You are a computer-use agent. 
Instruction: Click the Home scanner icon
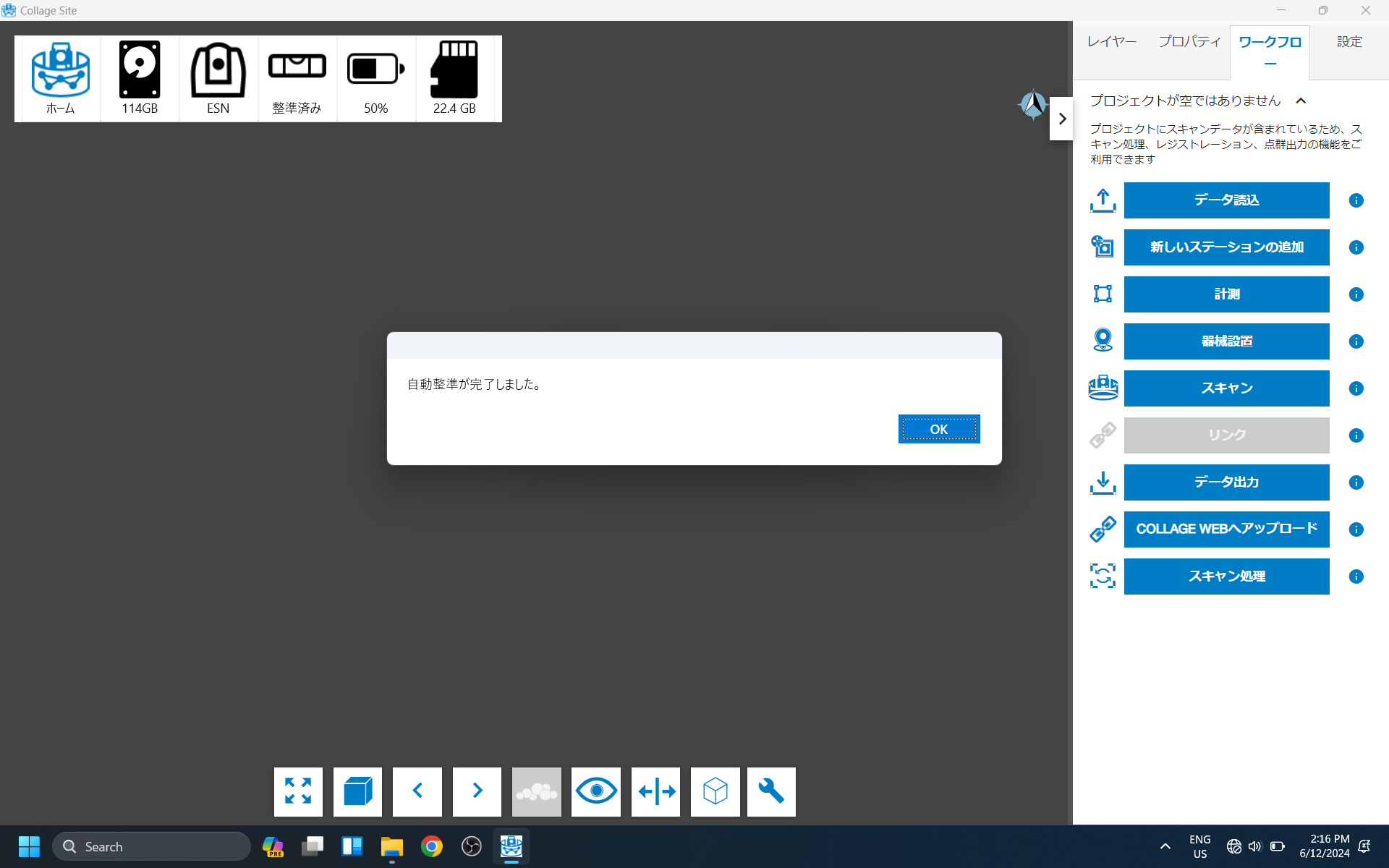[x=61, y=71]
